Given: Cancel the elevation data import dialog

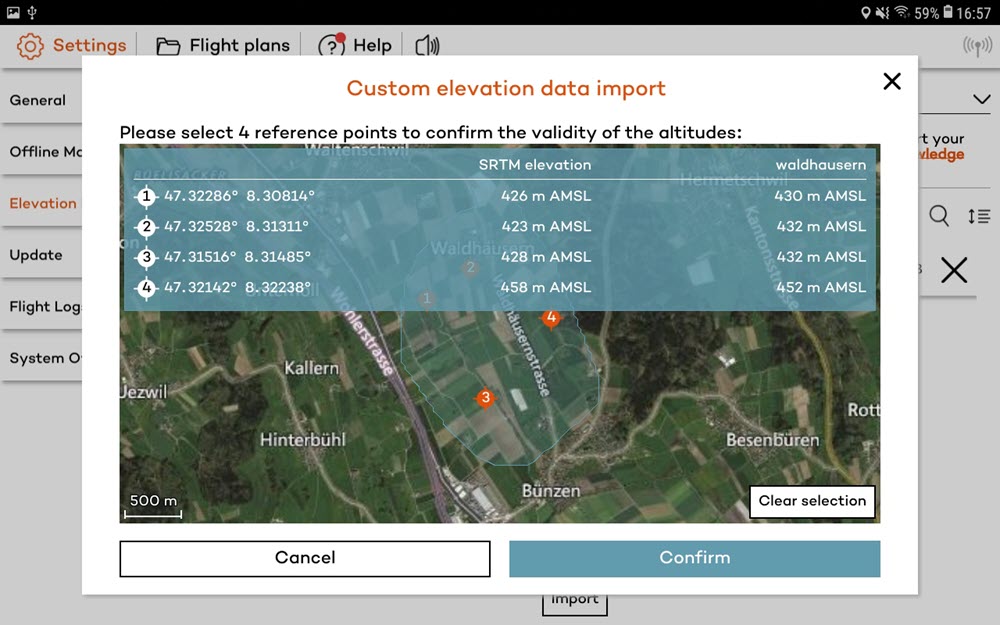Looking at the screenshot, I should click(x=304, y=558).
